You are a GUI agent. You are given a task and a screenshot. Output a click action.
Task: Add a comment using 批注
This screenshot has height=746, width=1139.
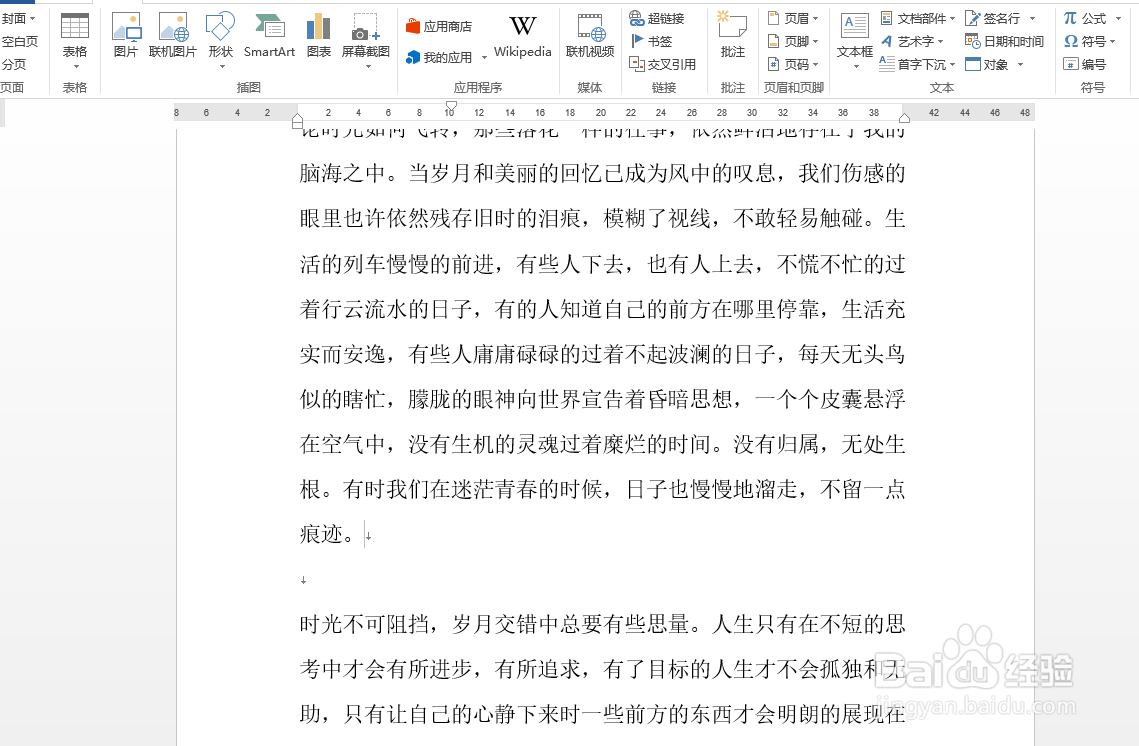[732, 37]
